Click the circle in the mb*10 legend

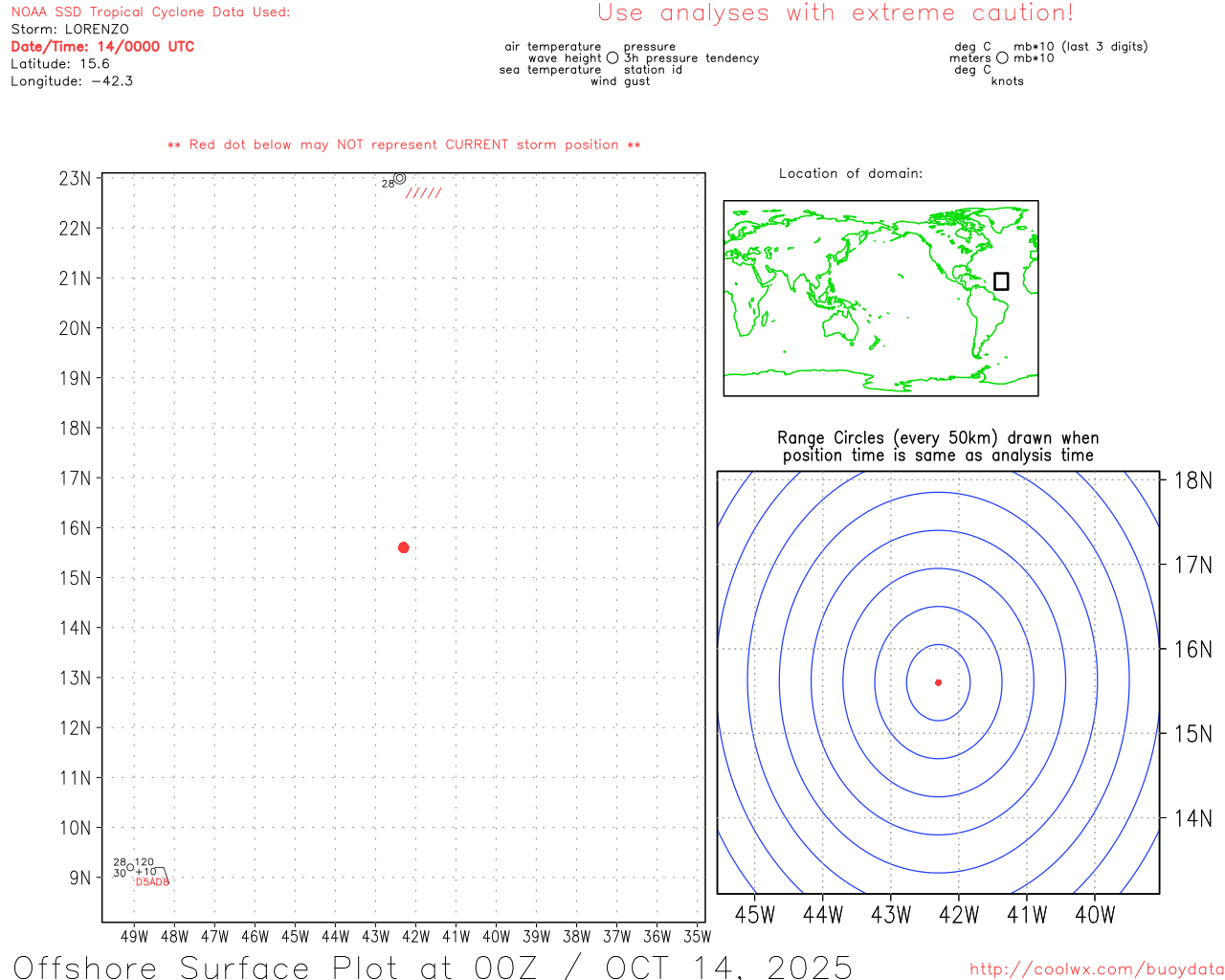pyautogui.click(x=1002, y=58)
